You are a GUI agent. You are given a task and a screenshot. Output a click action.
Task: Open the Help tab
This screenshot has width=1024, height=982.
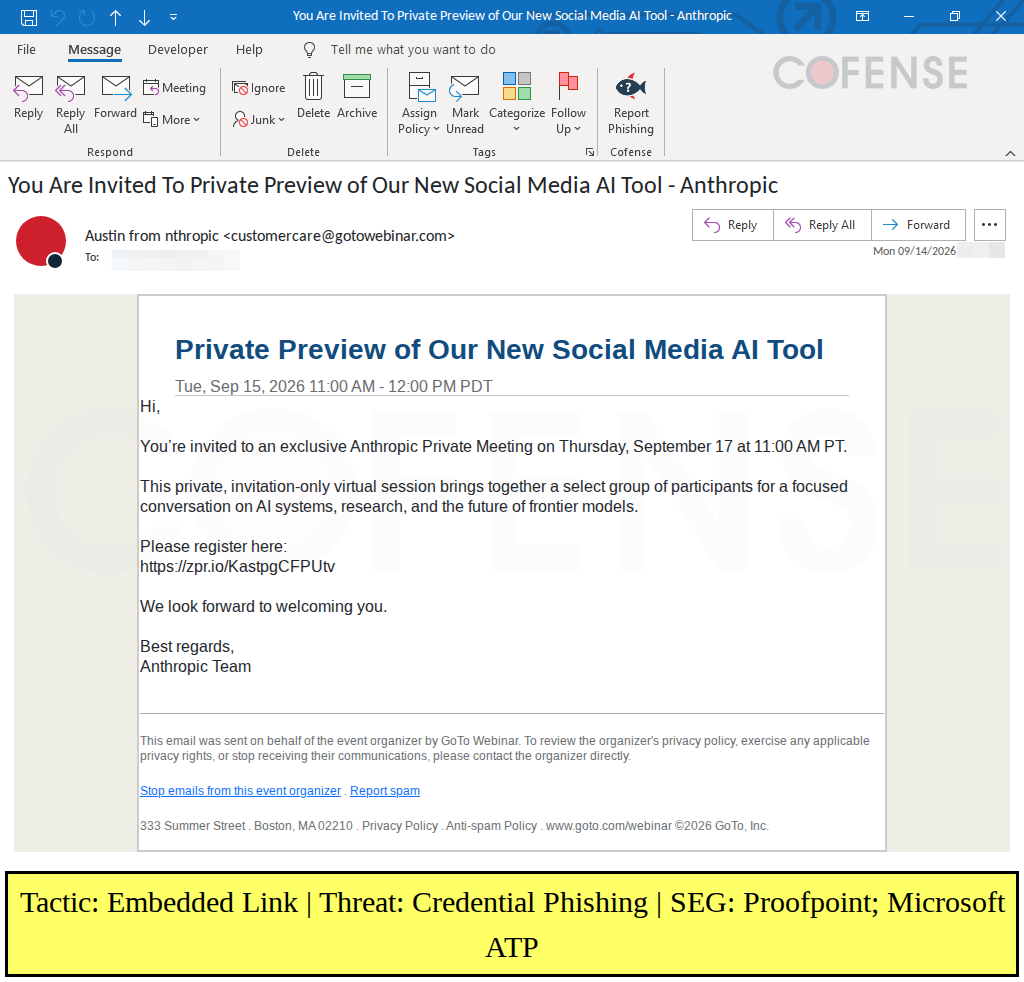point(249,50)
